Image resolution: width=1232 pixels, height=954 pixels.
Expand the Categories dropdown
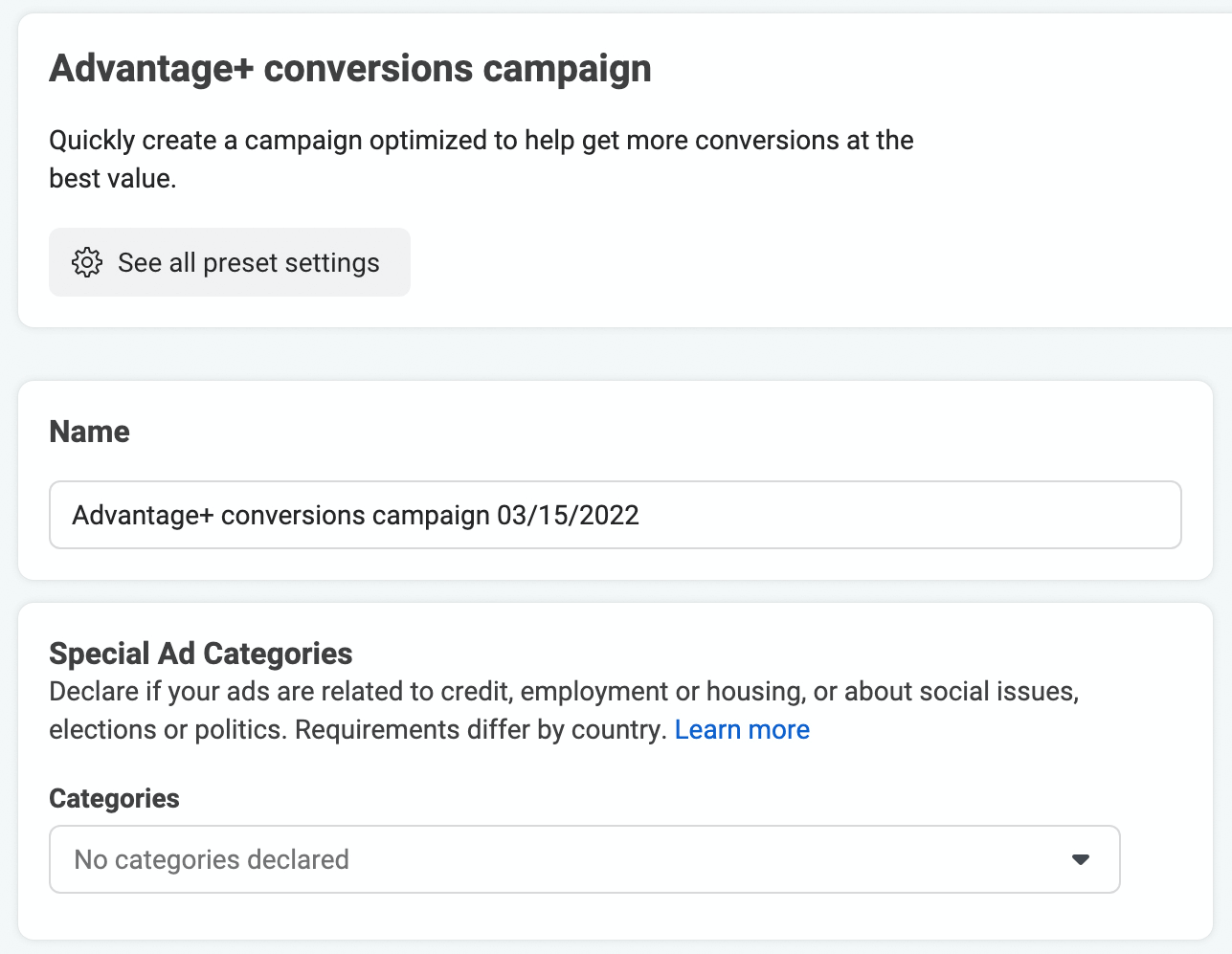[585, 859]
